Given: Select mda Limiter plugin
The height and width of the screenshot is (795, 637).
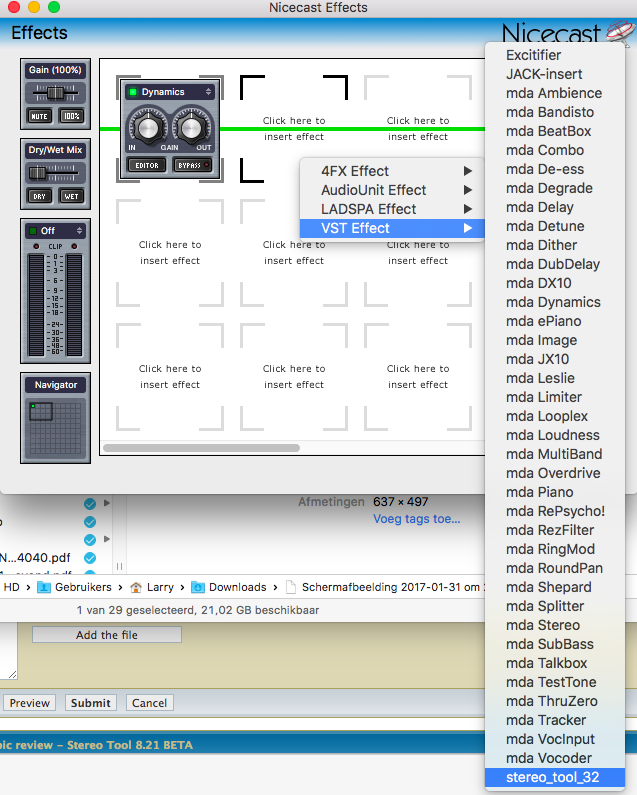Looking at the screenshot, I should (x=555, y=398).
